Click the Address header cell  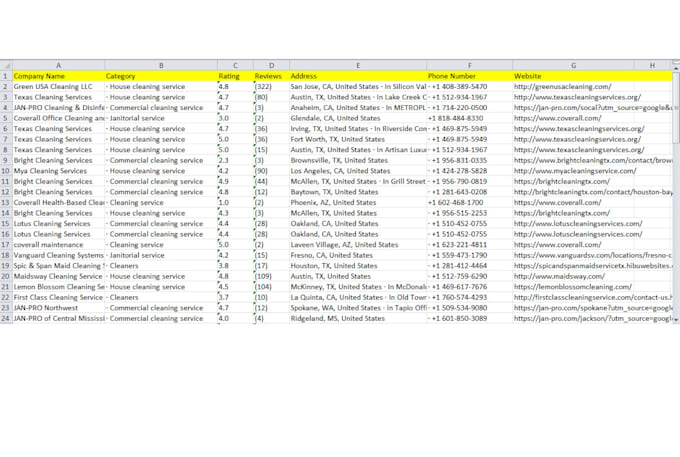click(358, 76)
